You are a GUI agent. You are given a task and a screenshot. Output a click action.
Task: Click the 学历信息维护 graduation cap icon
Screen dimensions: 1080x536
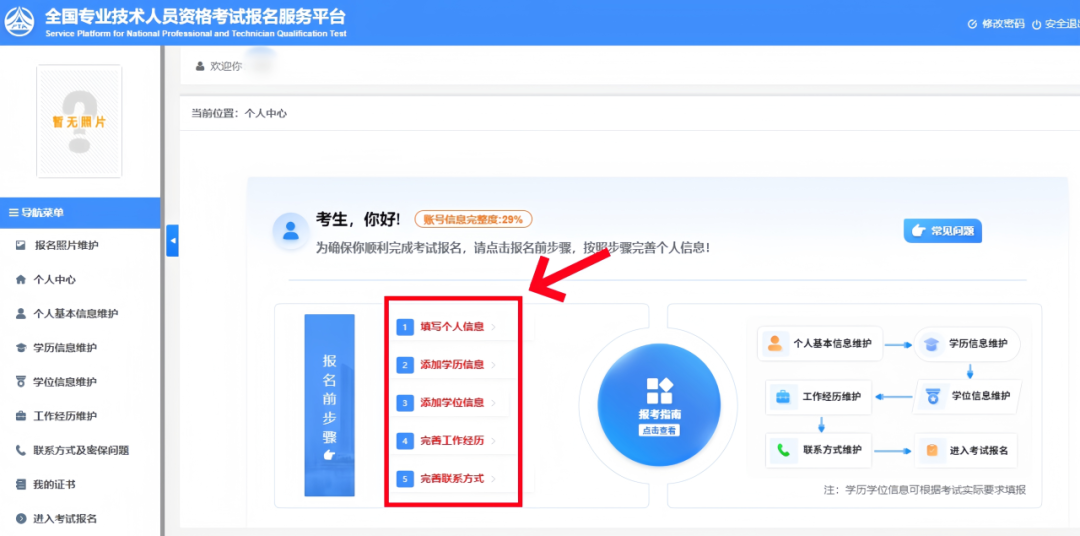coord(932,343)
